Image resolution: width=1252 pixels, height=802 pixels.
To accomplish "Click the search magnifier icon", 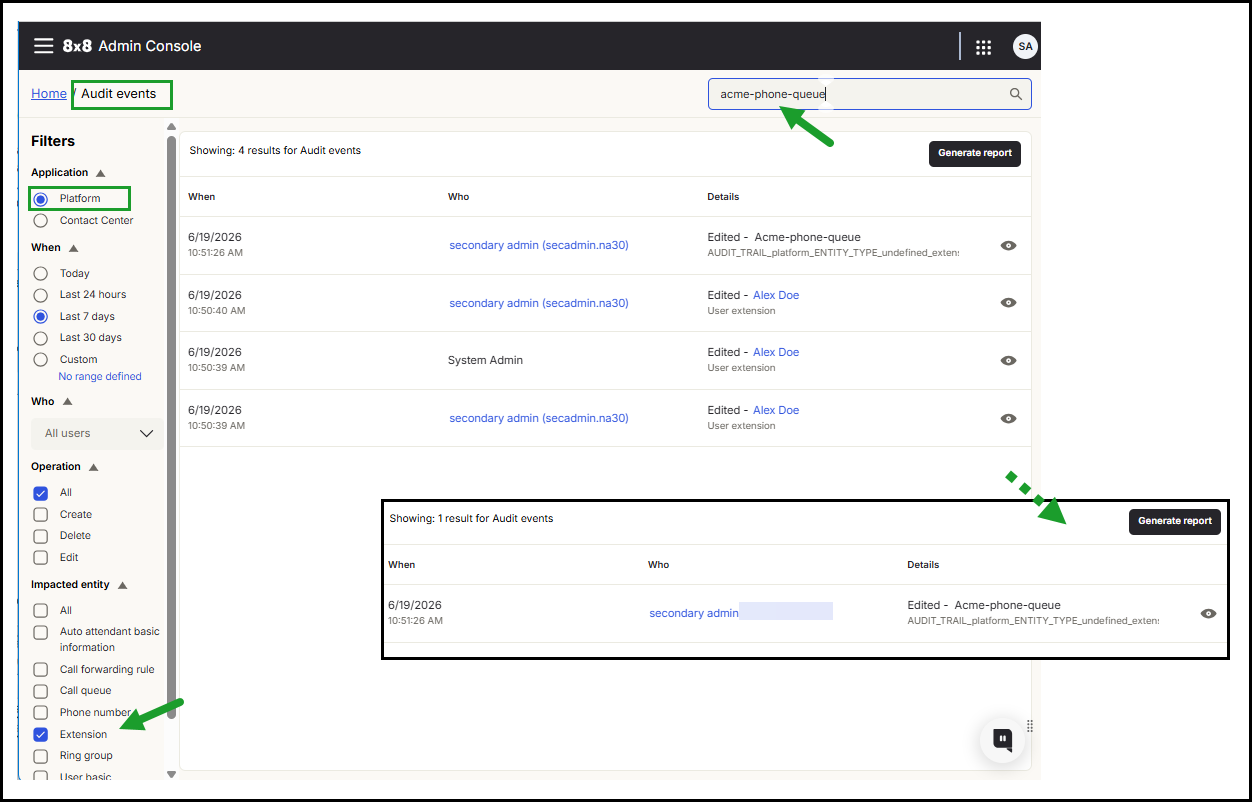I will (x=1016, y=94).
